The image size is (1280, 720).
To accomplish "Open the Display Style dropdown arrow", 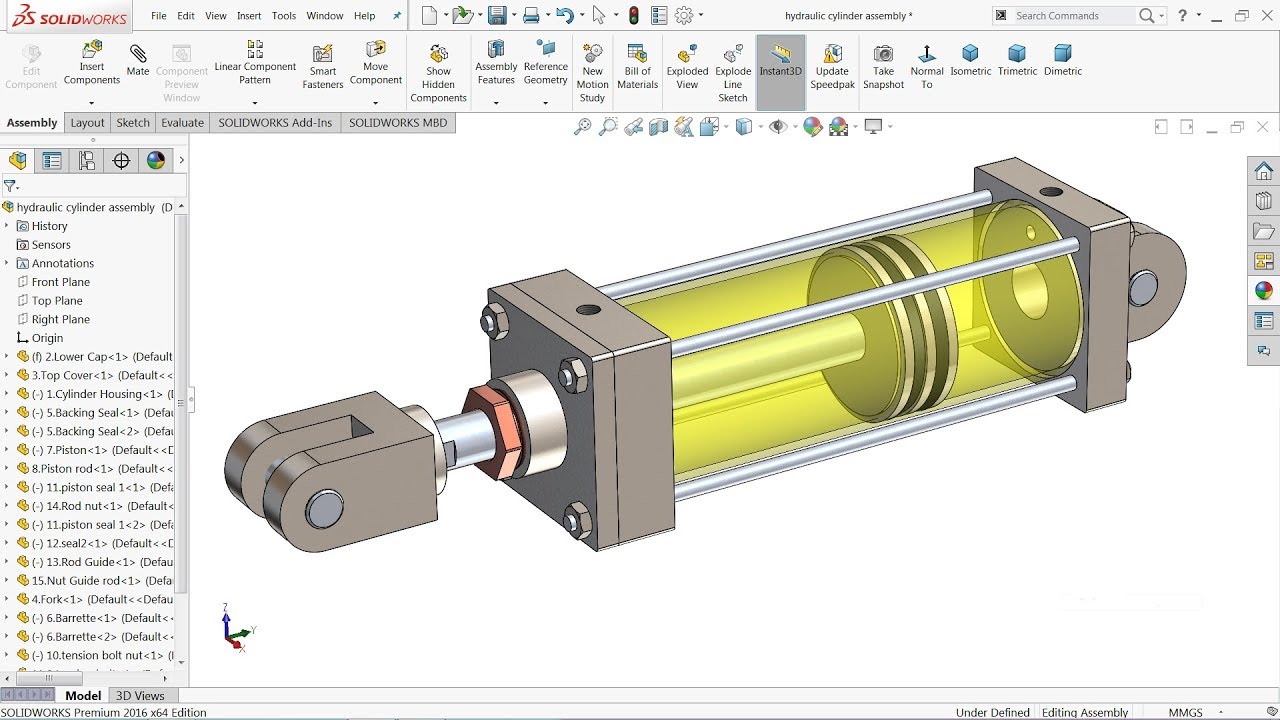I will [760, 126].
